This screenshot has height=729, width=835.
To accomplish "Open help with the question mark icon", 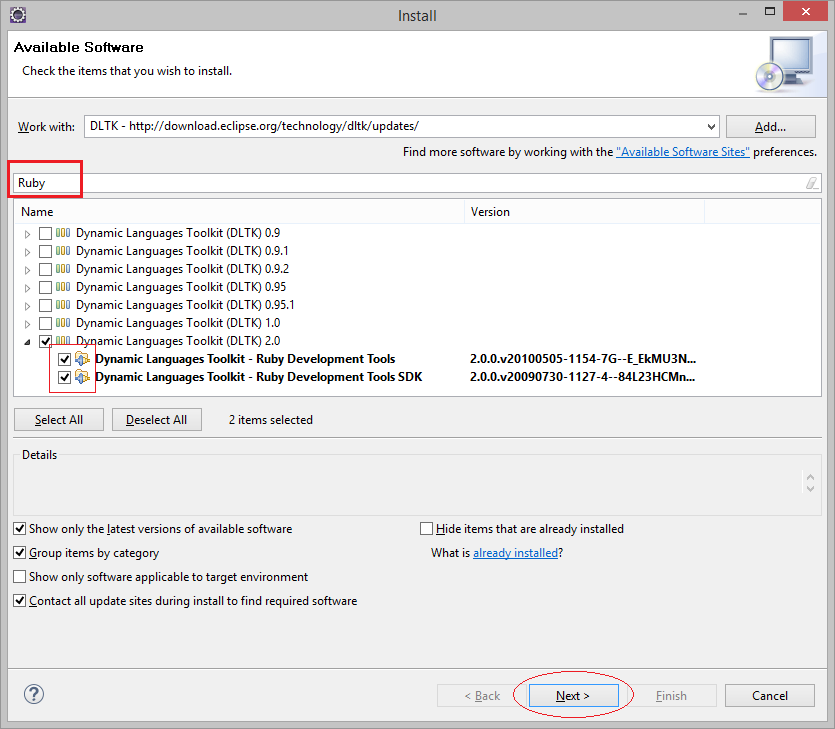I will point(34,694).
